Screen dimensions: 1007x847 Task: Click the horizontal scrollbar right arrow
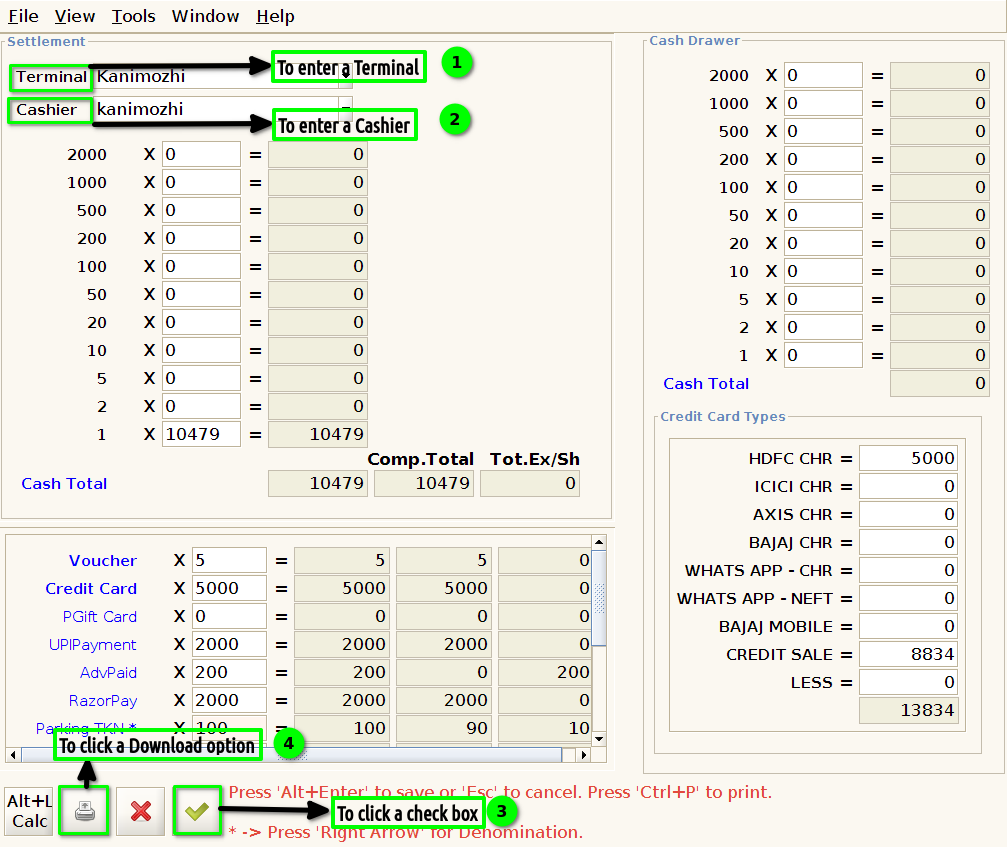pyautogui.click(x=583, y=755)
